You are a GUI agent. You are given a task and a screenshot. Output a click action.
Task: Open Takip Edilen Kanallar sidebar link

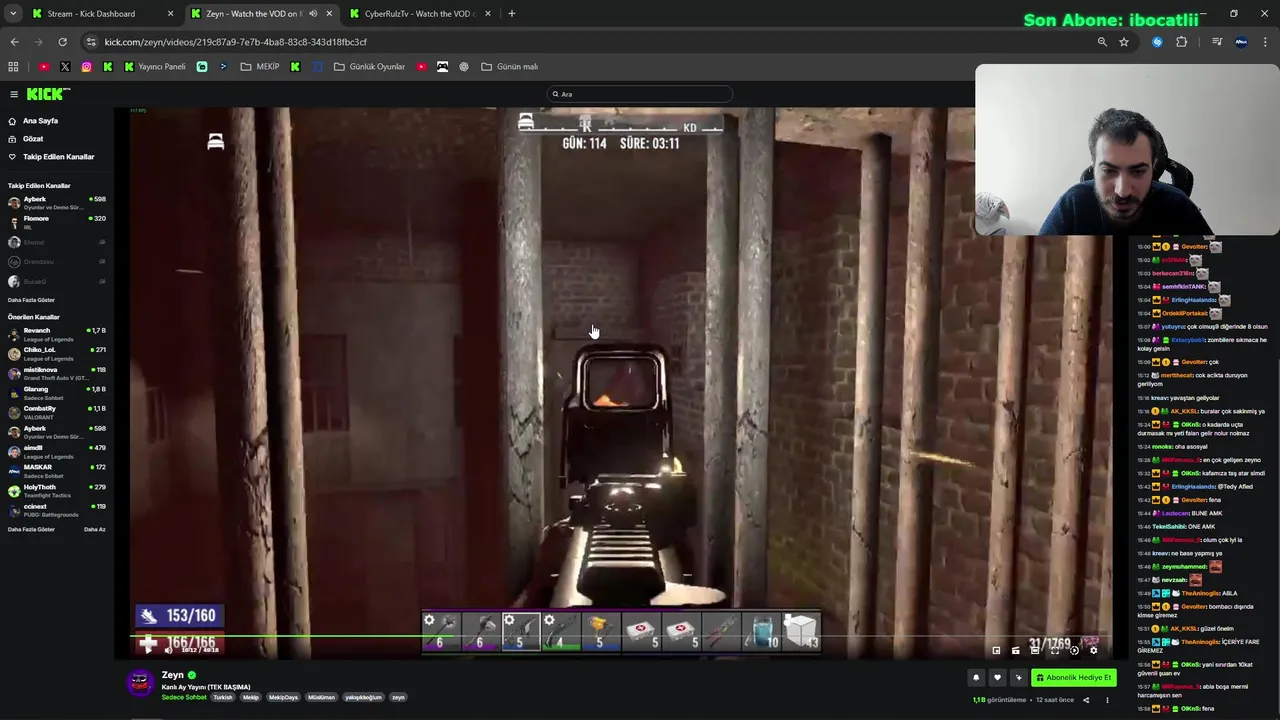point(58,157)
